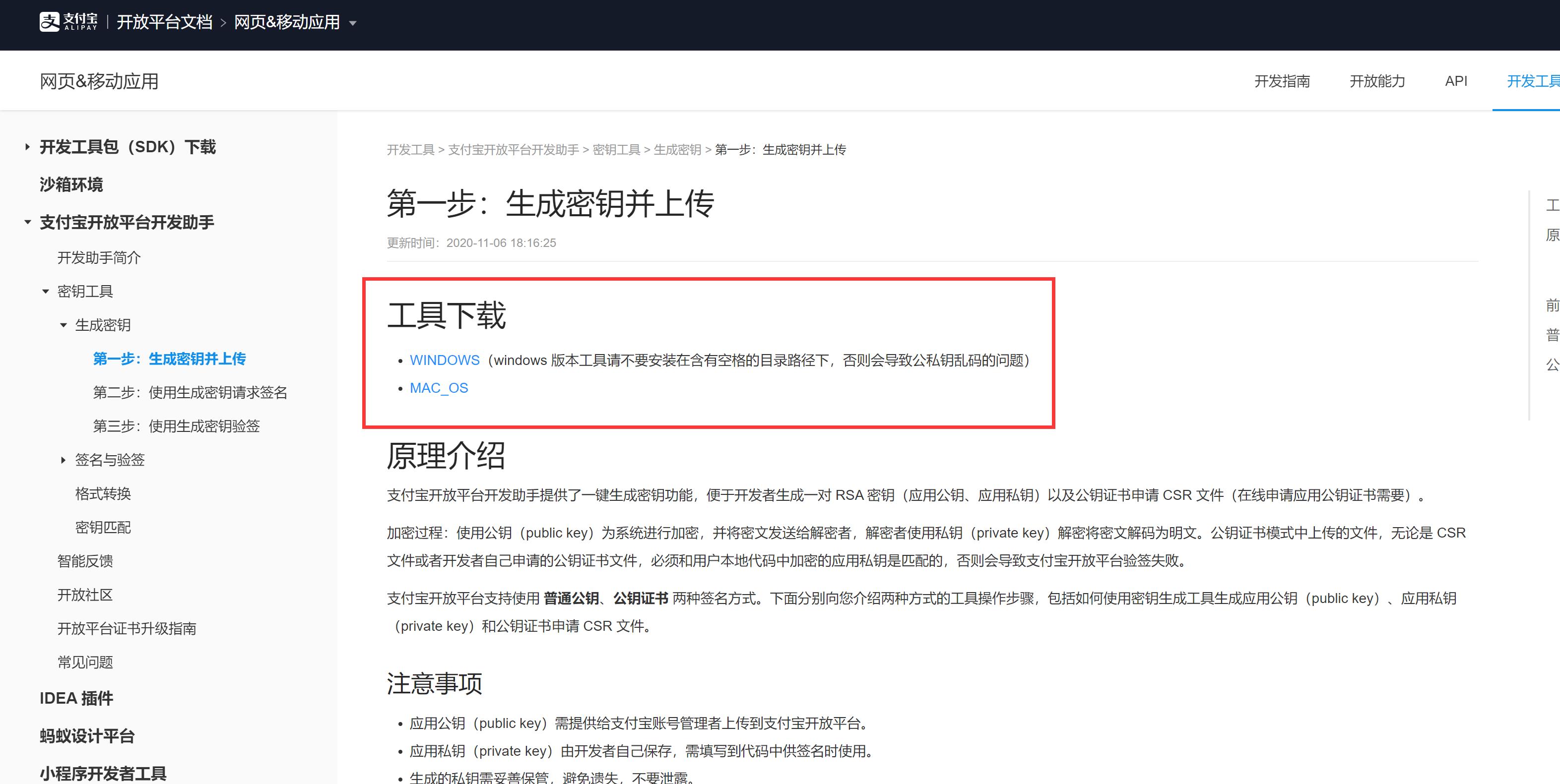Screen dimensions: 1560x784
Task: Click the 原理介绍 heading
Action: [447, 455]
